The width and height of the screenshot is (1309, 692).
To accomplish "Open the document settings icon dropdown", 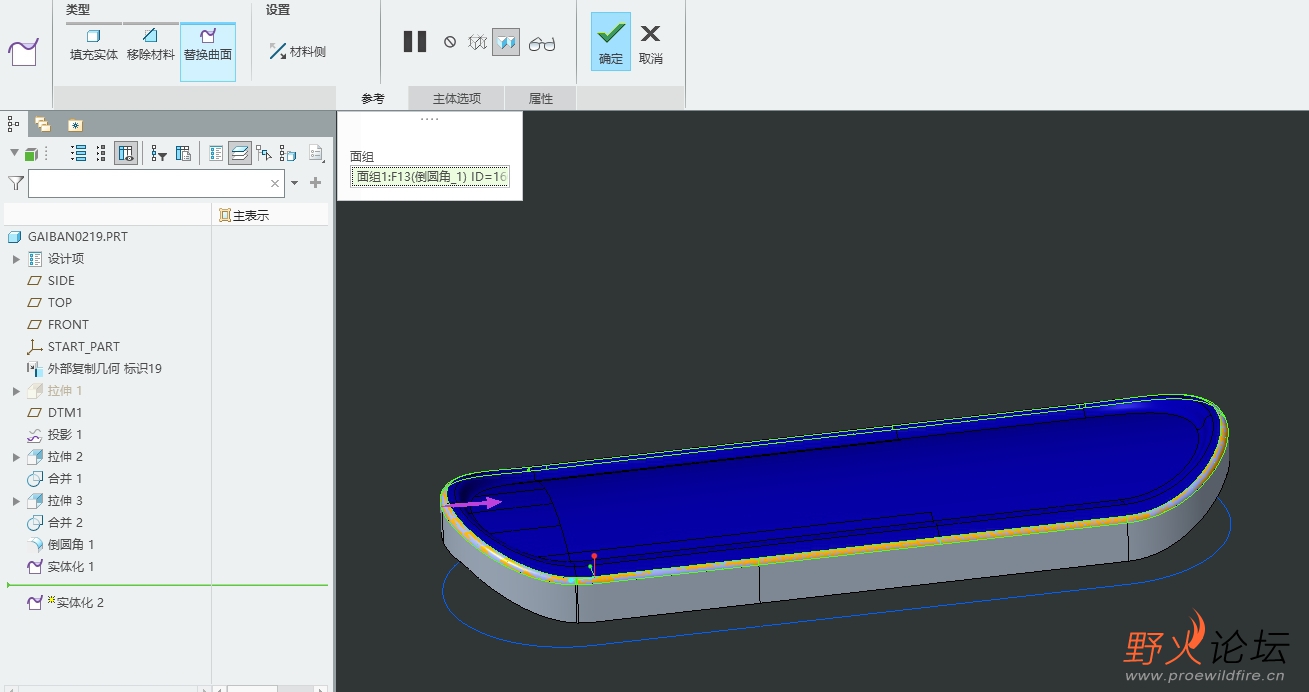I will coord(317,153).
